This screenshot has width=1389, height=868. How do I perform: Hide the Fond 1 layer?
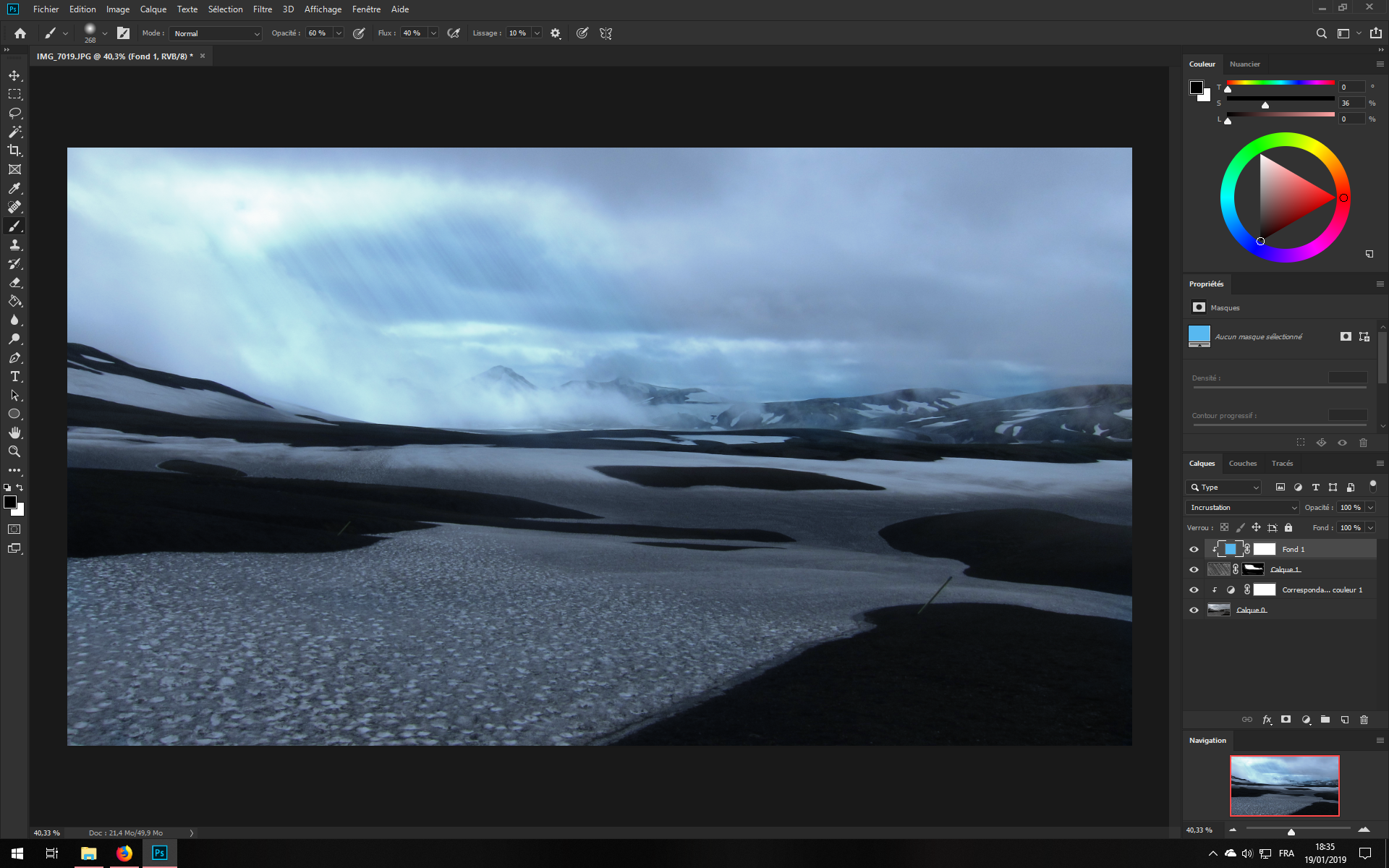[x=1194, y=549]
